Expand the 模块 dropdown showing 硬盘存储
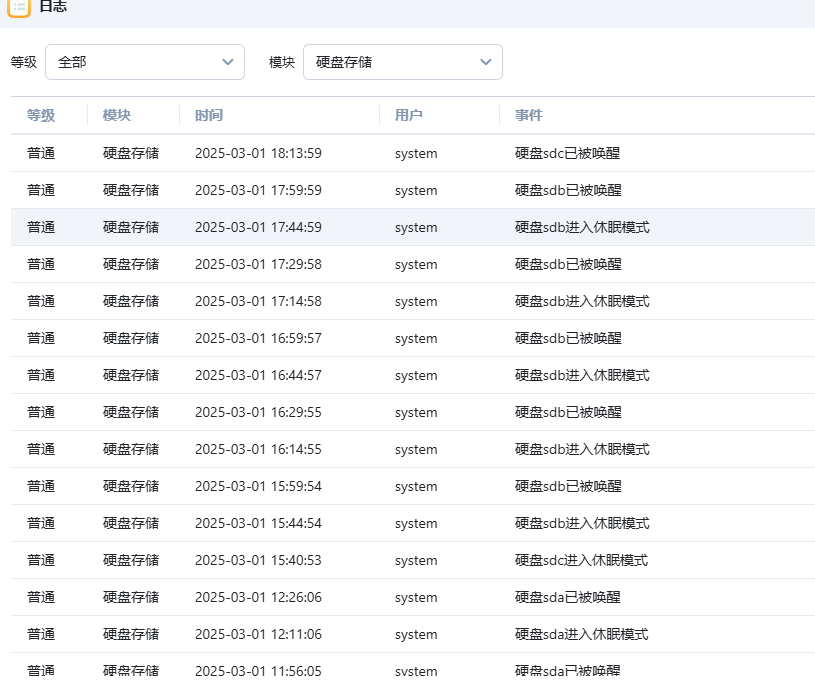The image size is (815, 683). coord(402,62)
